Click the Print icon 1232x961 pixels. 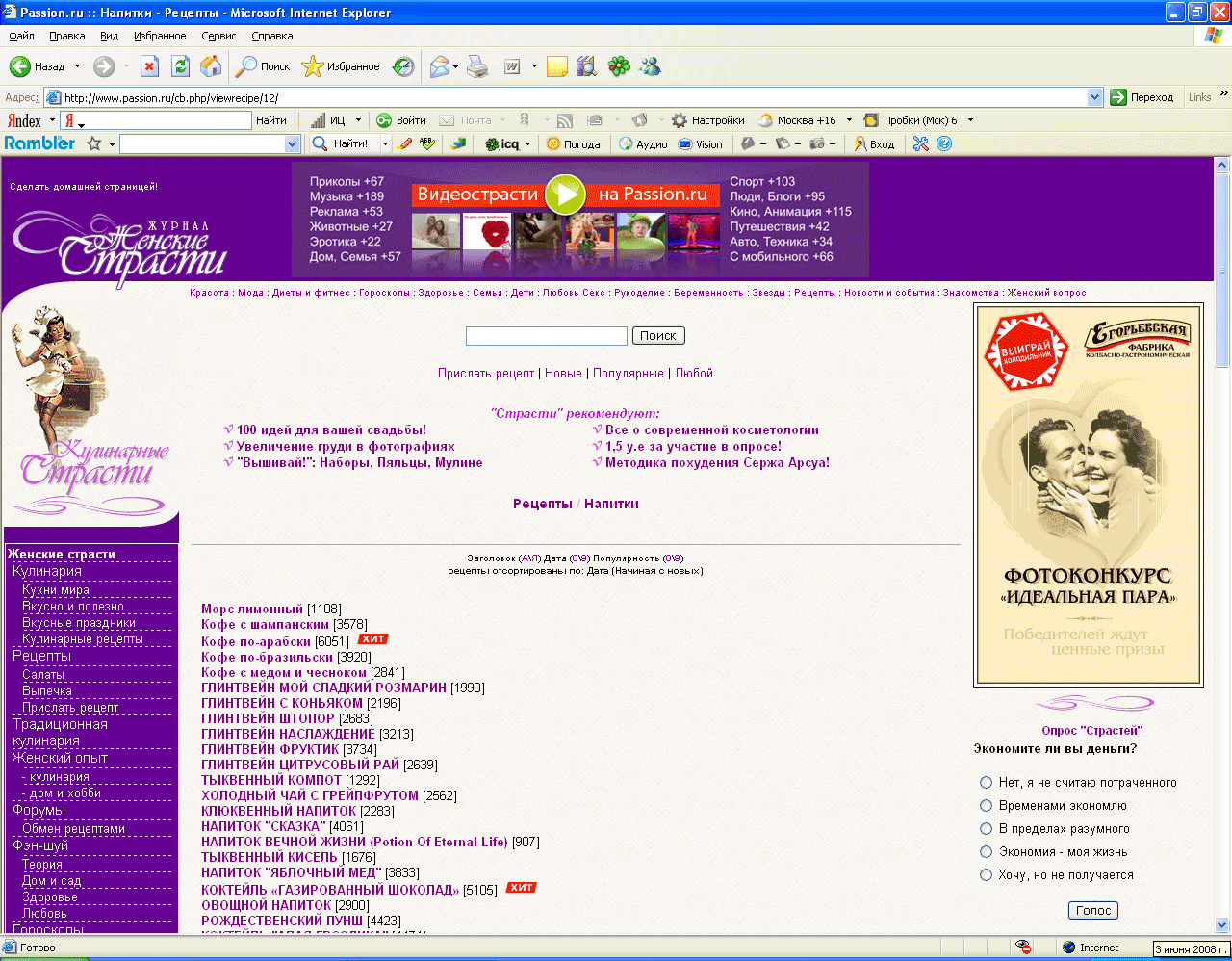pyautogui.click(x=477, y=66)
